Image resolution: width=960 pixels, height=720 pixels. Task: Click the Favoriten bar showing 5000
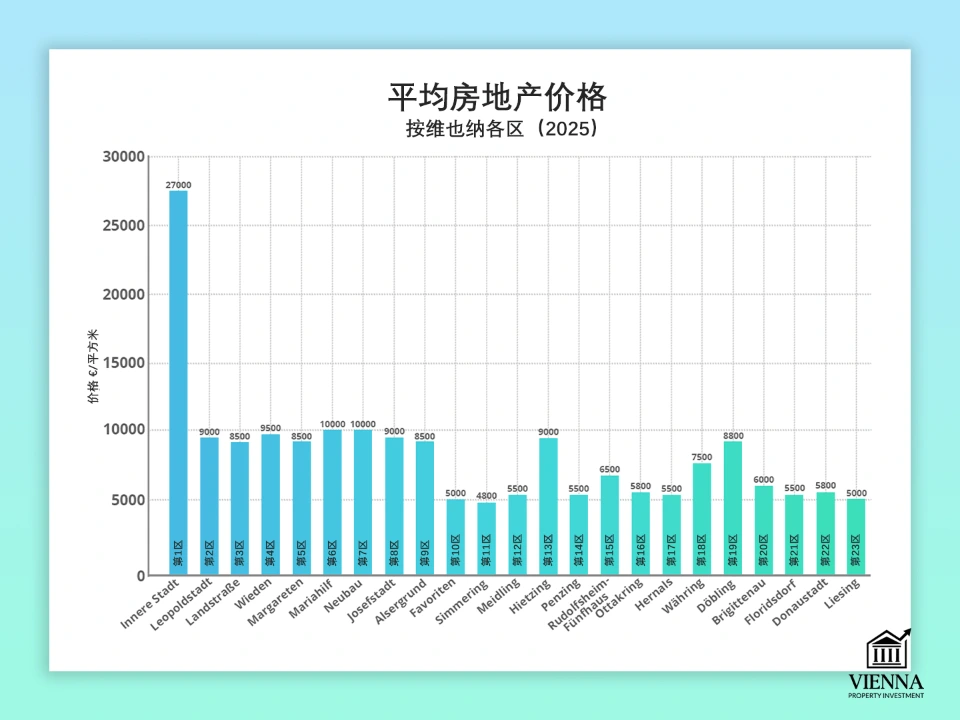(x=455, y=535)
